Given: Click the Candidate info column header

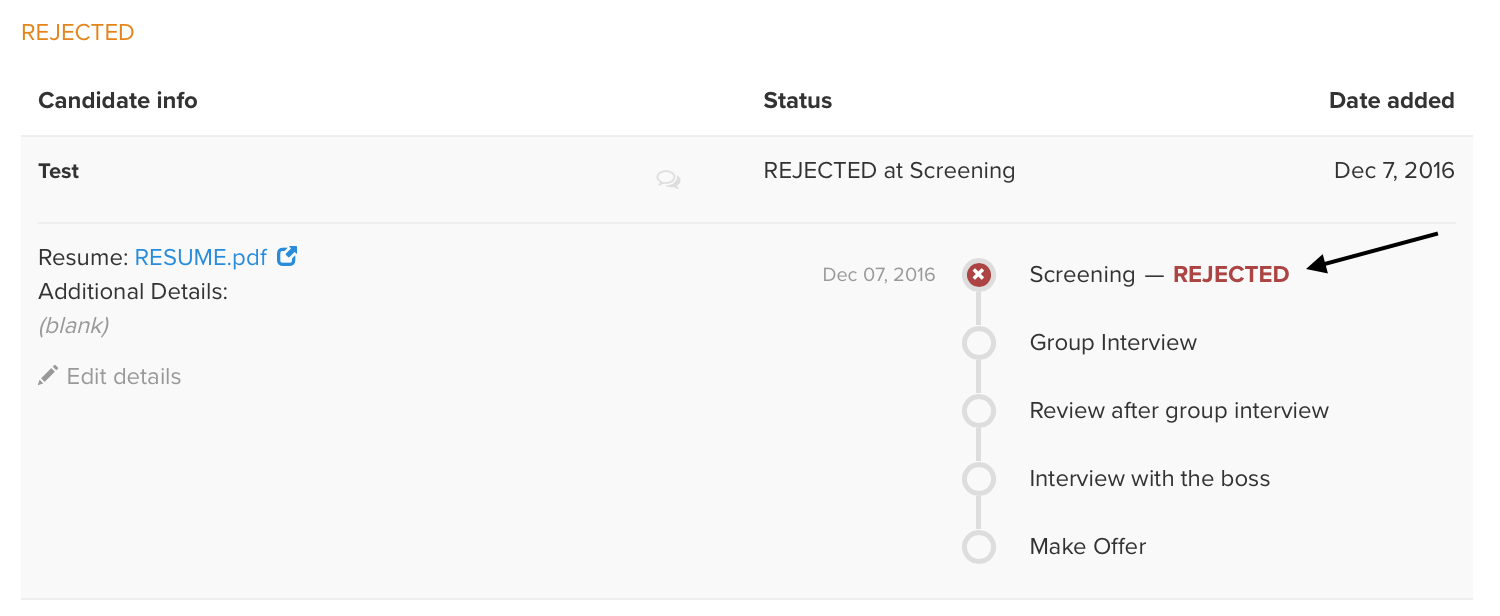Looking at the screenshot, I should 118,101.
